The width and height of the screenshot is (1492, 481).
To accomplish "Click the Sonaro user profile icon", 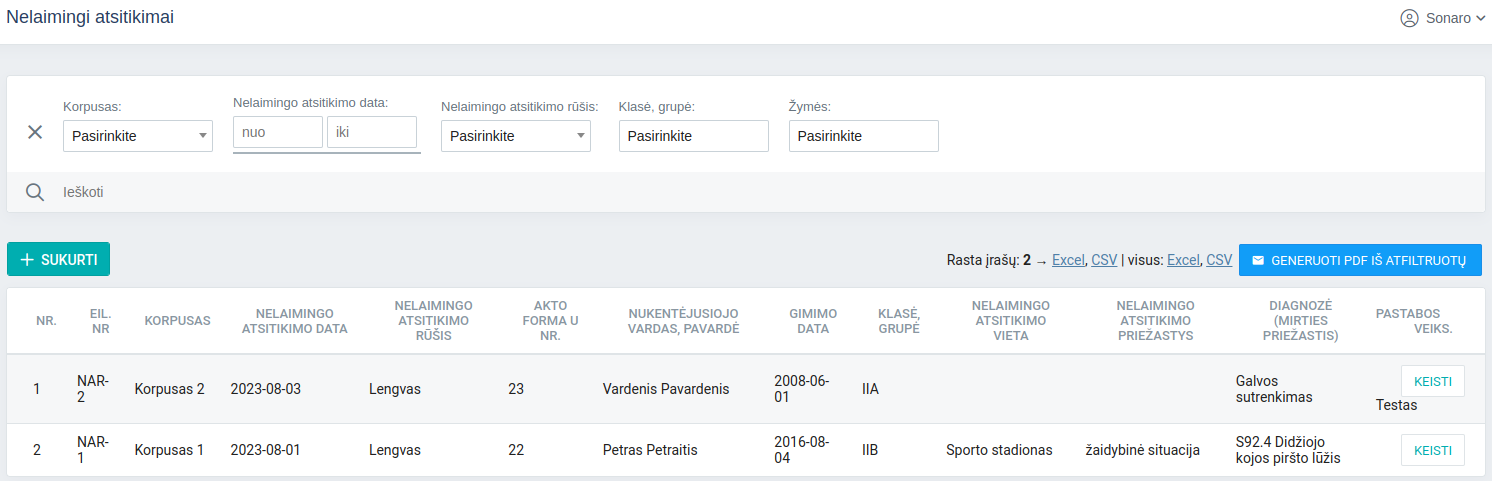I will (1410, 18).
